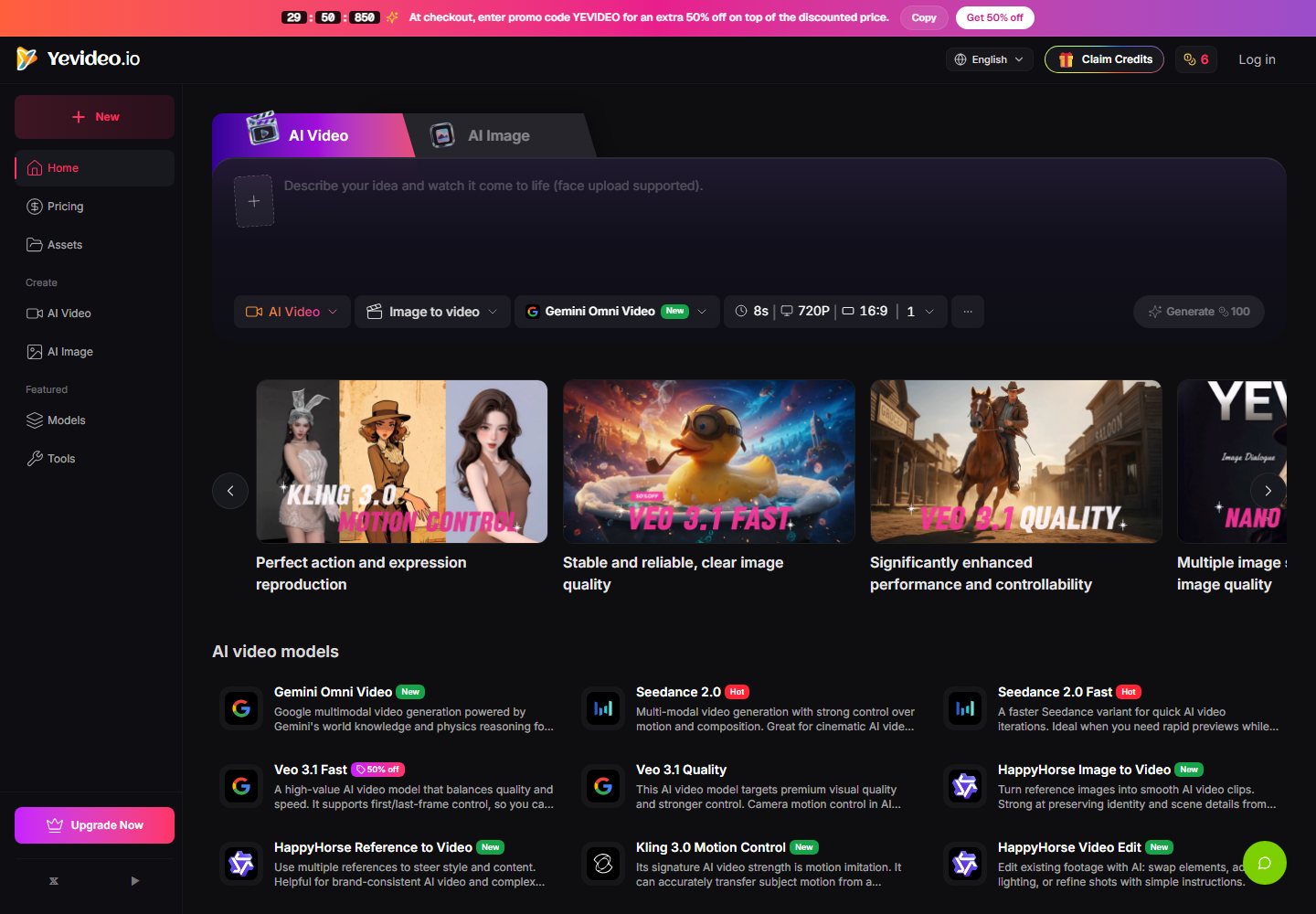
Task: Open the 8s 720P 16:9 settings dropdown
Action: pyautogui.click(x=835, y=312)
